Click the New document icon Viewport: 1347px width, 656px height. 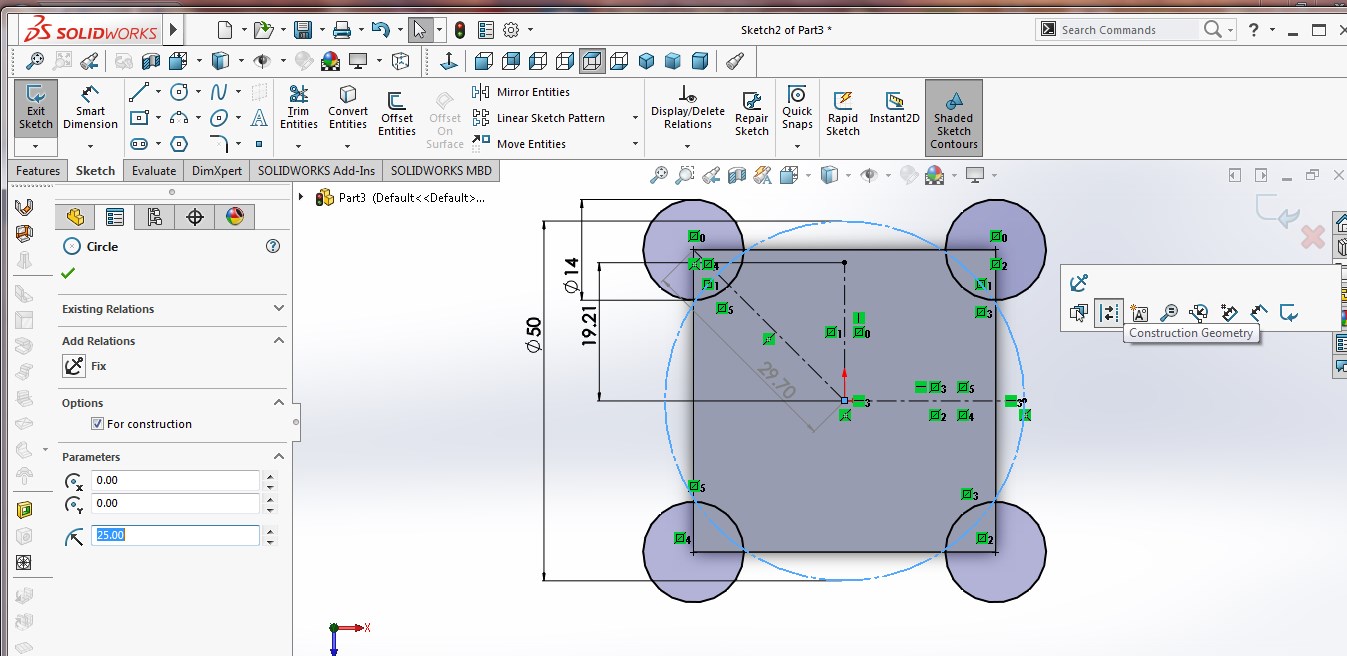[x=225, y=30]
